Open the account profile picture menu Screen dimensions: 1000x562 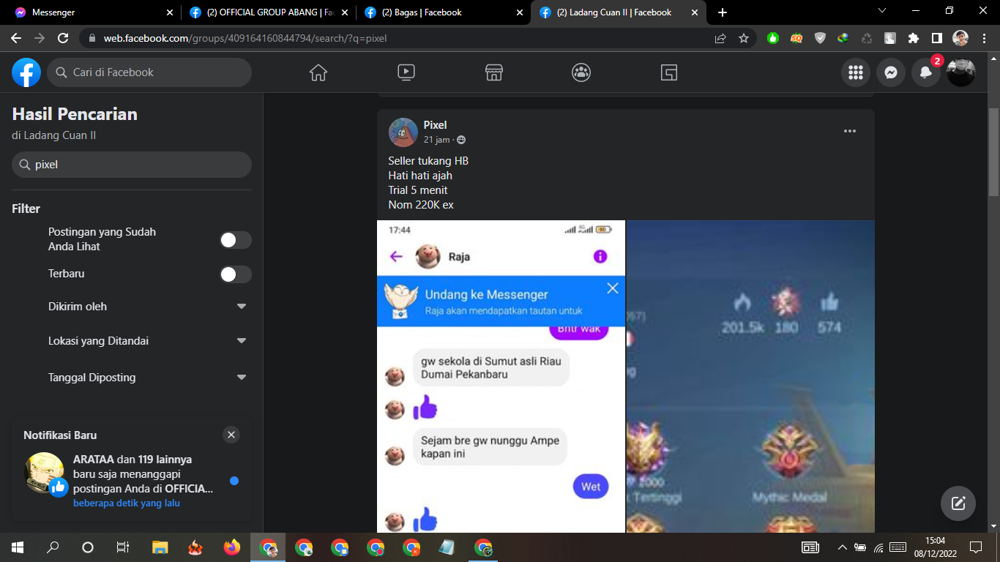[961, 73]
